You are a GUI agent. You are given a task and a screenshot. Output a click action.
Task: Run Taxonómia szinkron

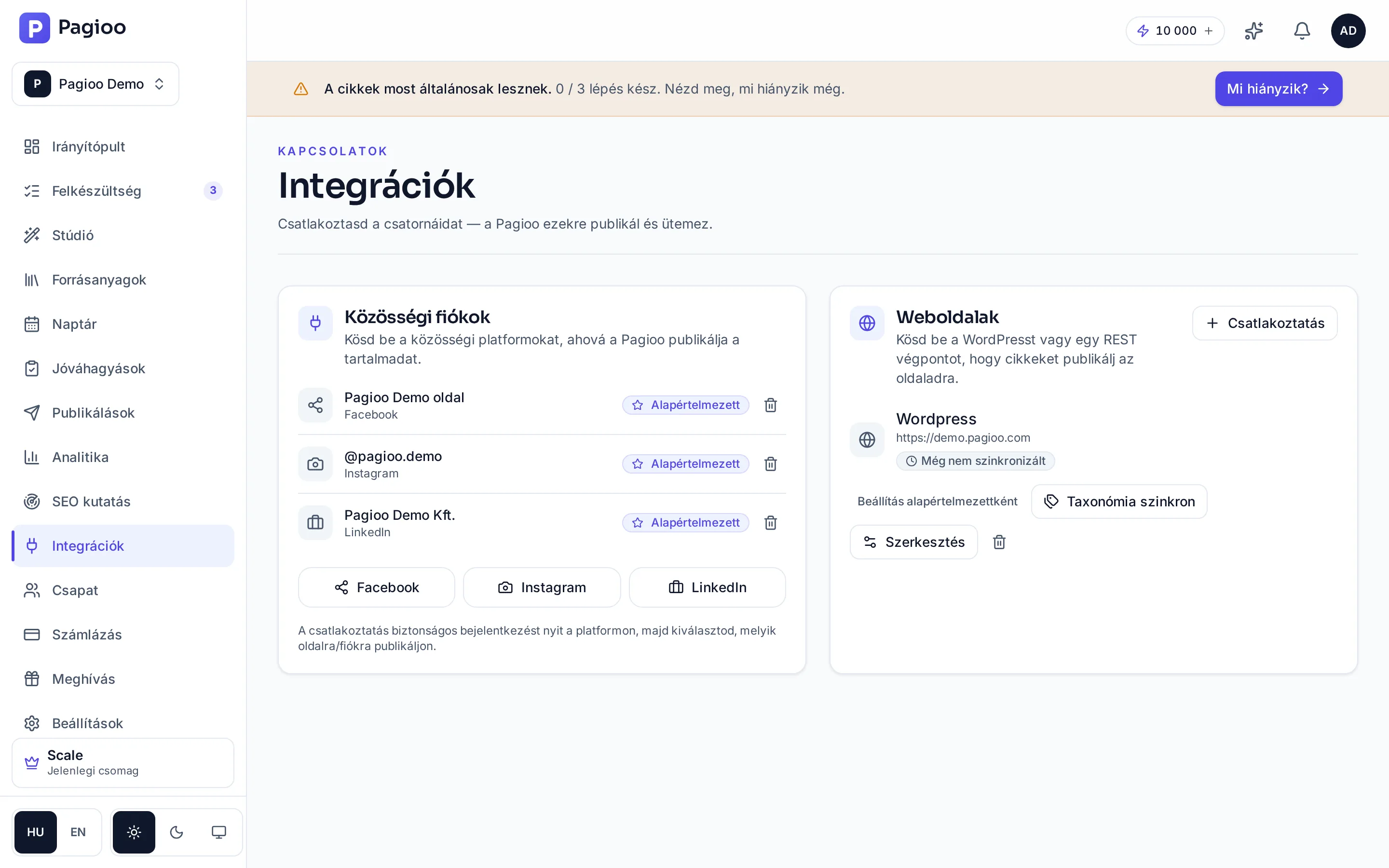coord(1118,502)
